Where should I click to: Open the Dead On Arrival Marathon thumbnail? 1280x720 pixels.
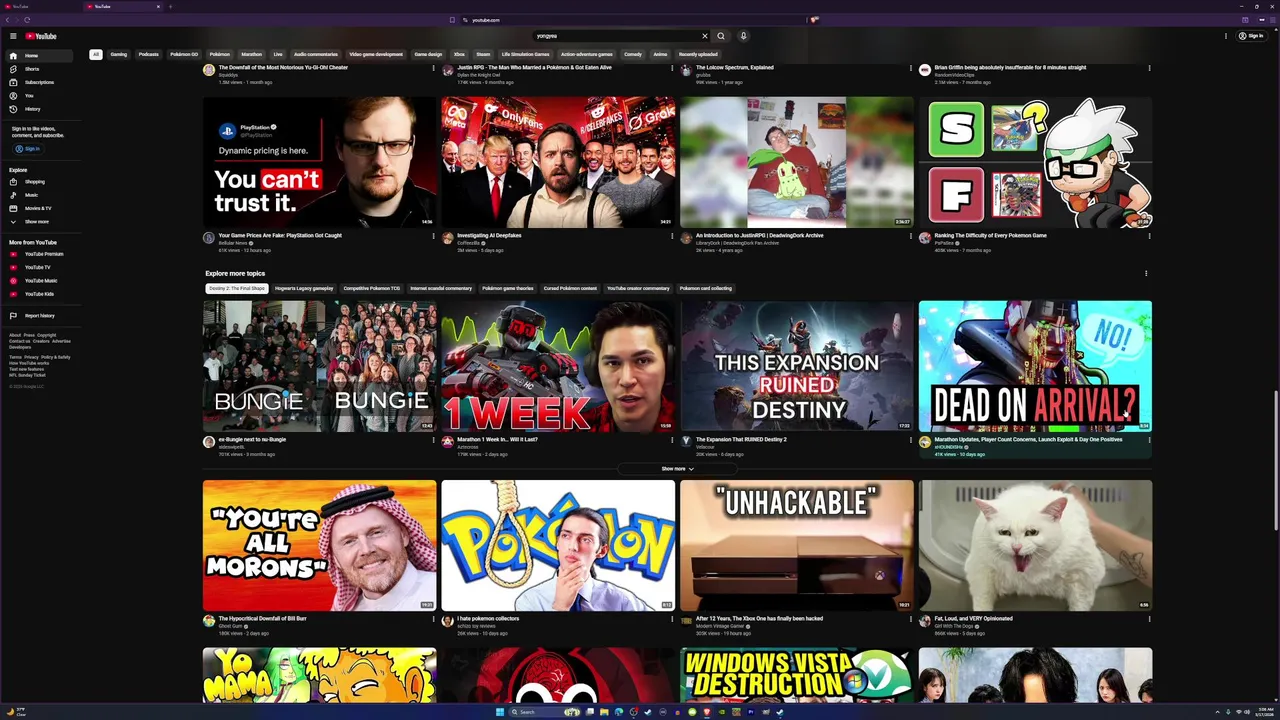pyautogui.click(x=1035, y=366)
